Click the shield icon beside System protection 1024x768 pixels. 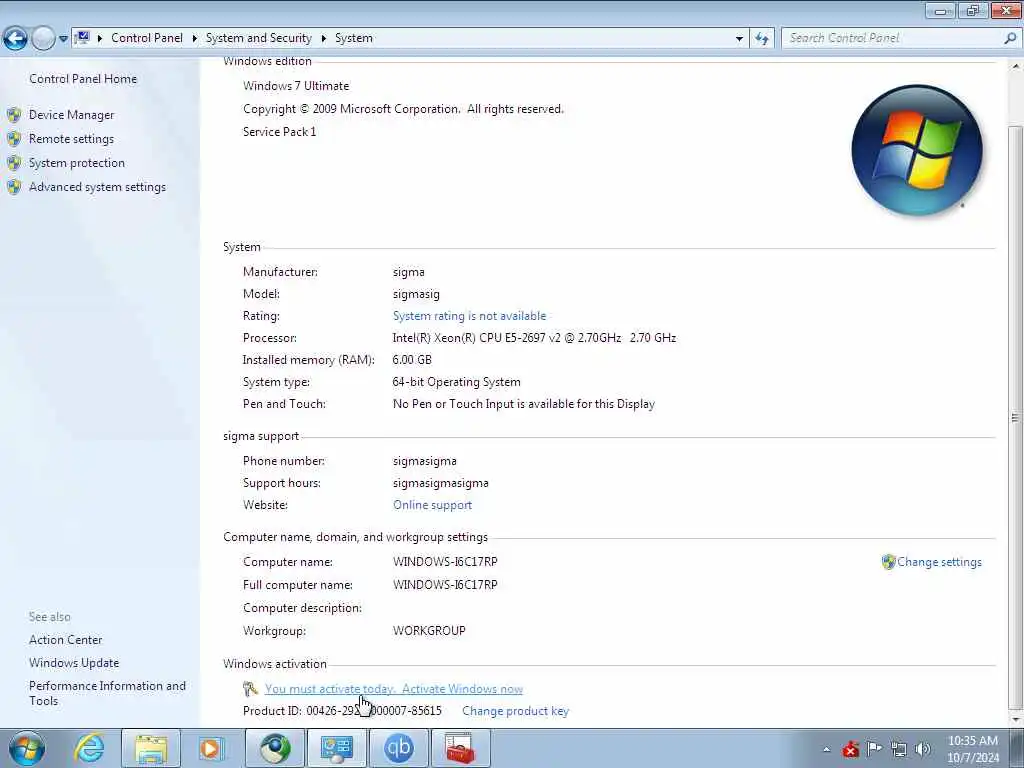point(14,163)
